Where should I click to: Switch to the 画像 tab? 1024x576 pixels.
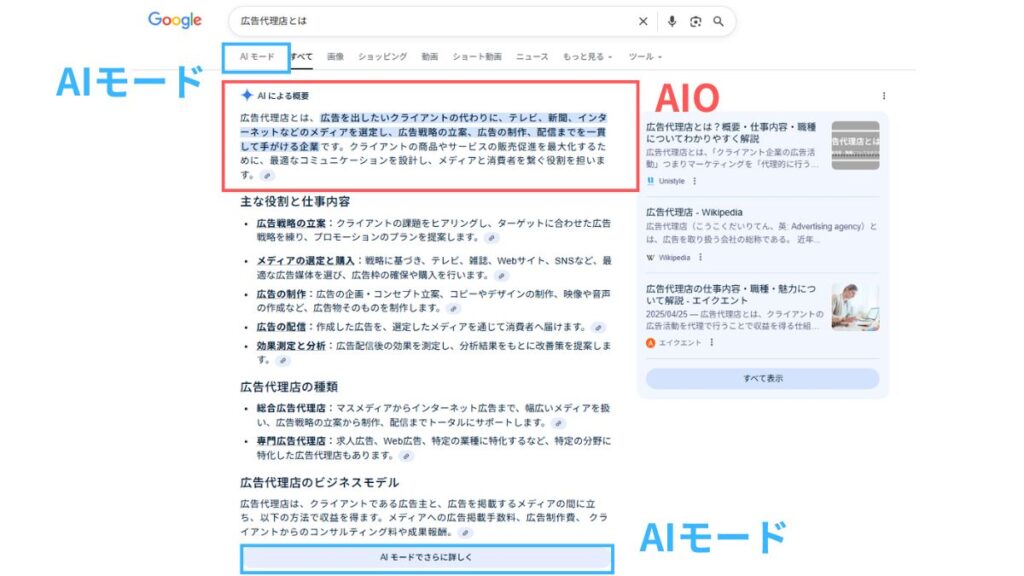335,57
